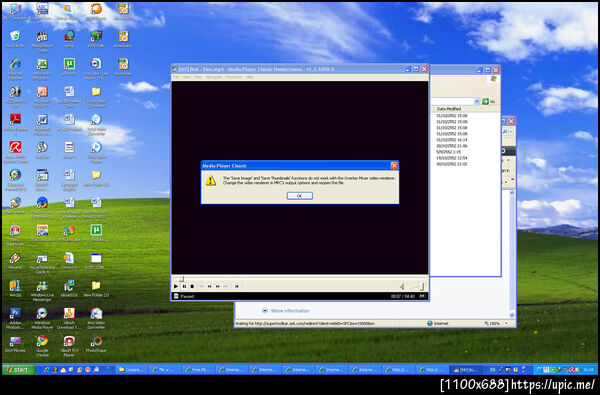Screen dimensions: 600x395
Task: Open the Favorites menu in Media Player Classic
Action: click(233, 77)
